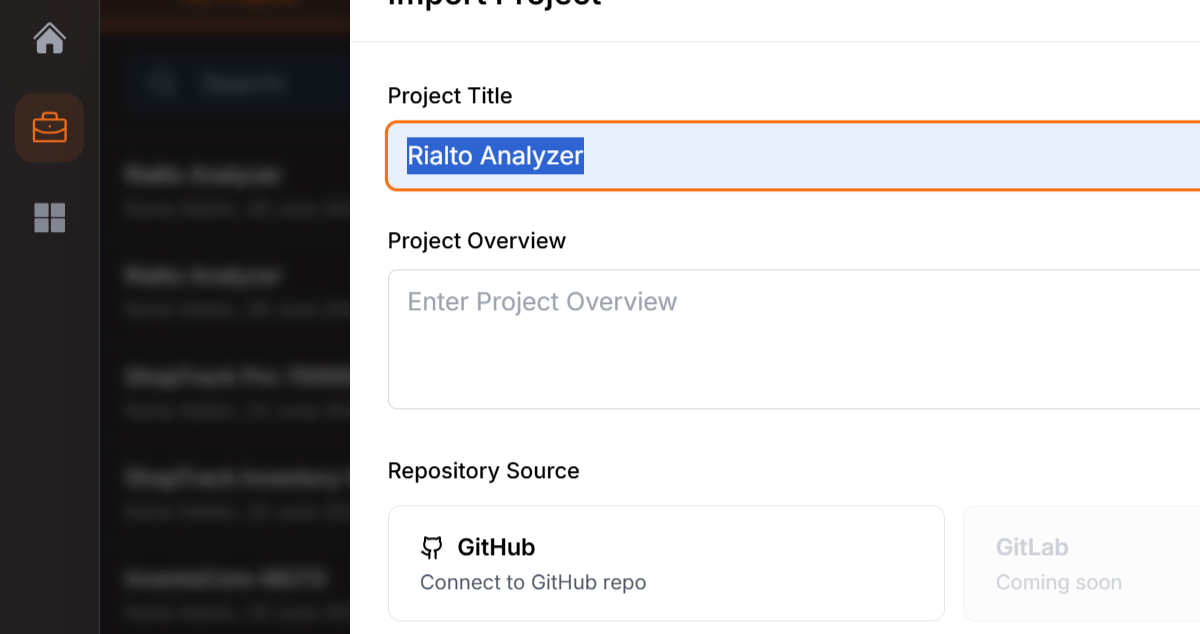This screenshot has height=634, width=1200.
Task: Open the topmost Rialto Analyzer list entry
Action: [x=238, y=185]
